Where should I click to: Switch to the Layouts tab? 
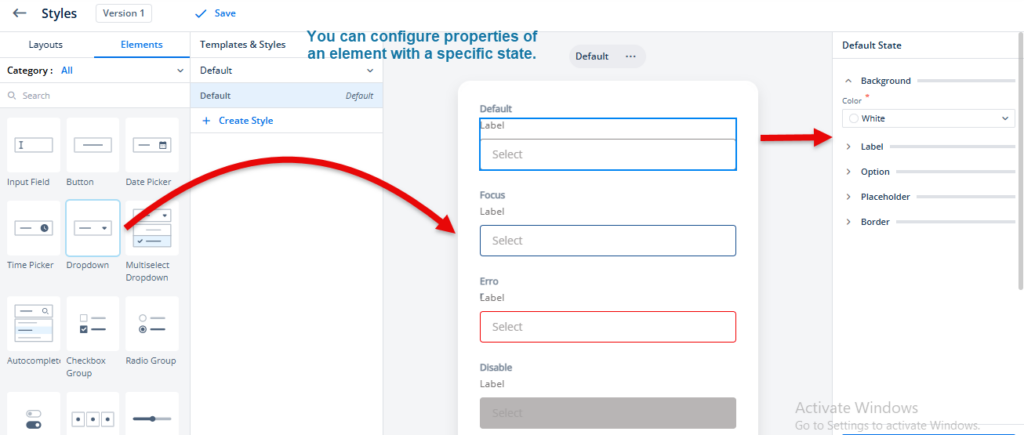coord(46,45)
